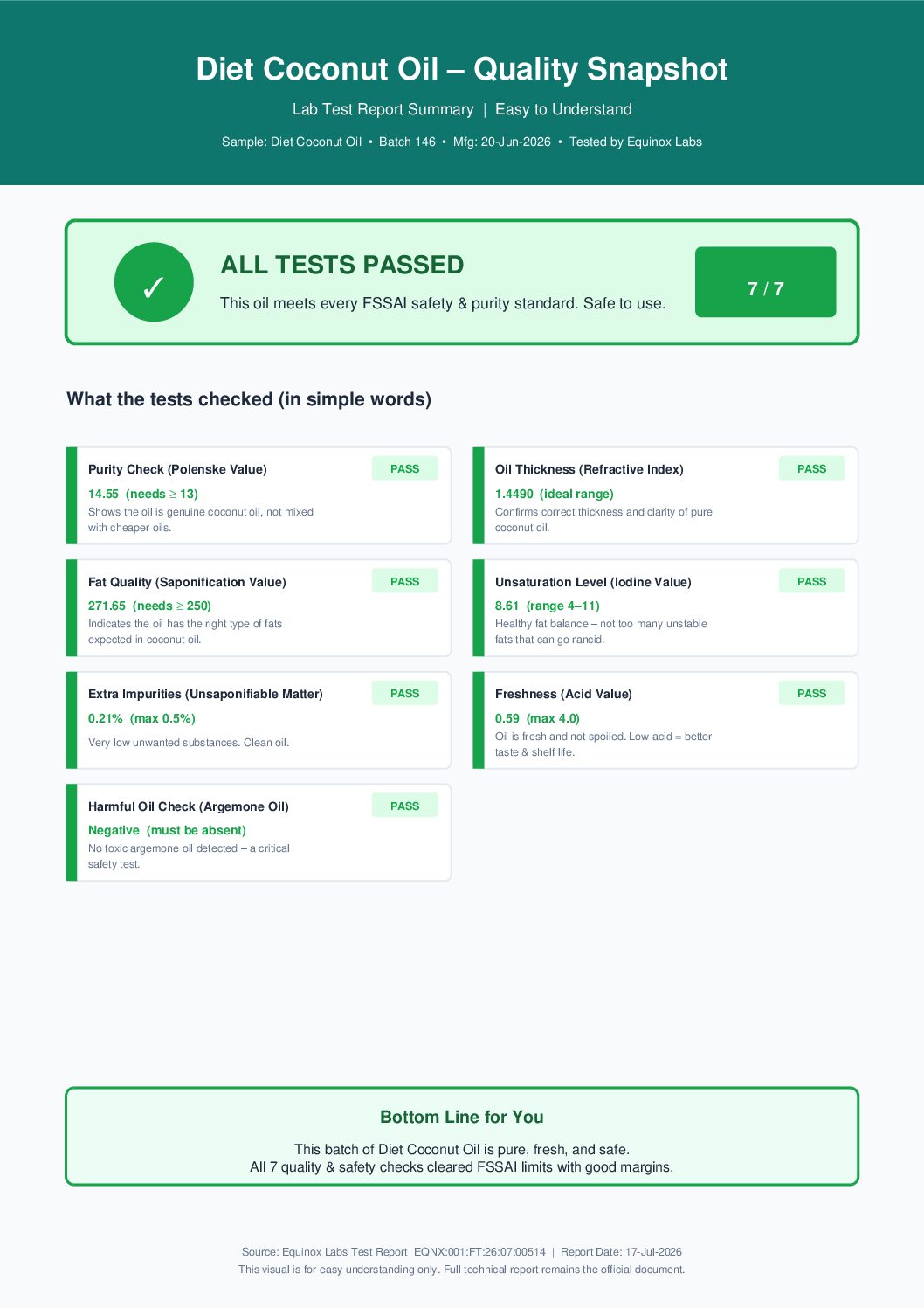Click the 8.61 iodine value reading
Viewport: 924px width, 1308px height.
pos(507,606)
